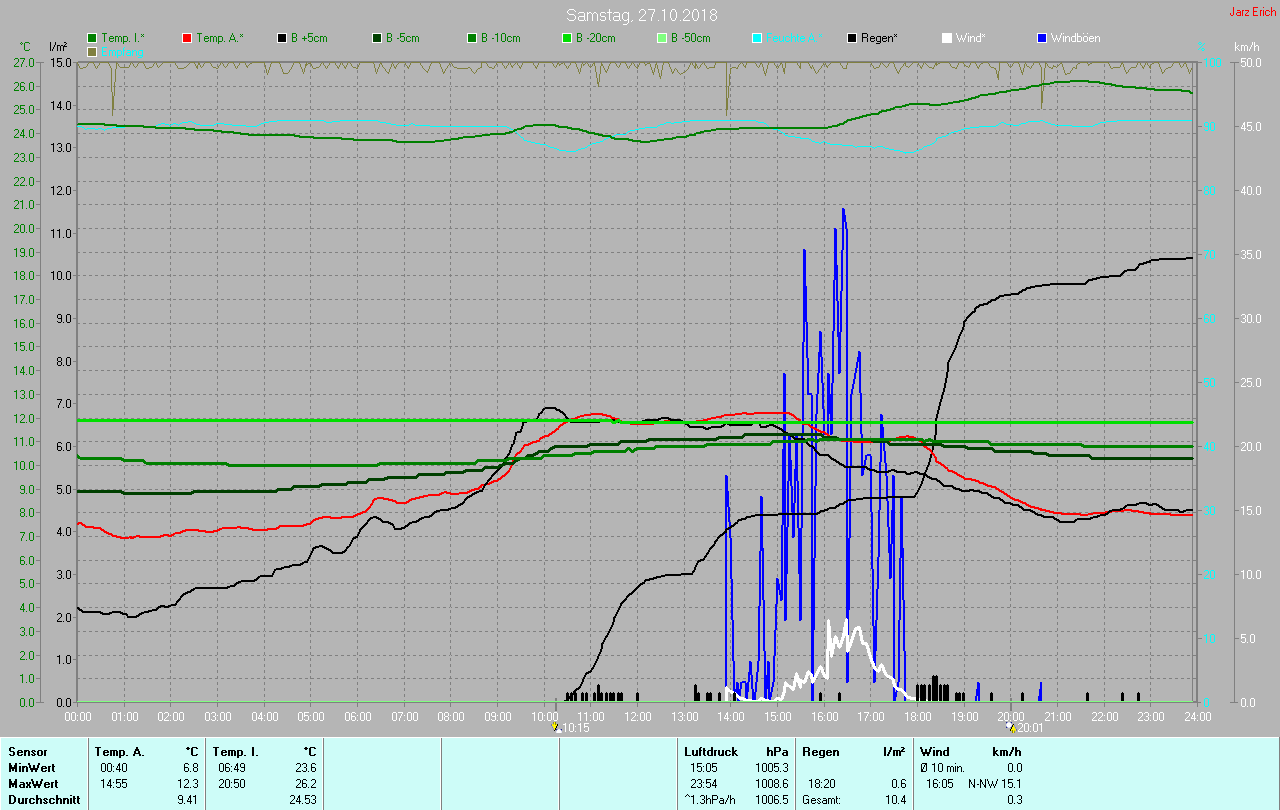Click the B -50cm legend label
1280x810 pixels.
tap(690, 38)
